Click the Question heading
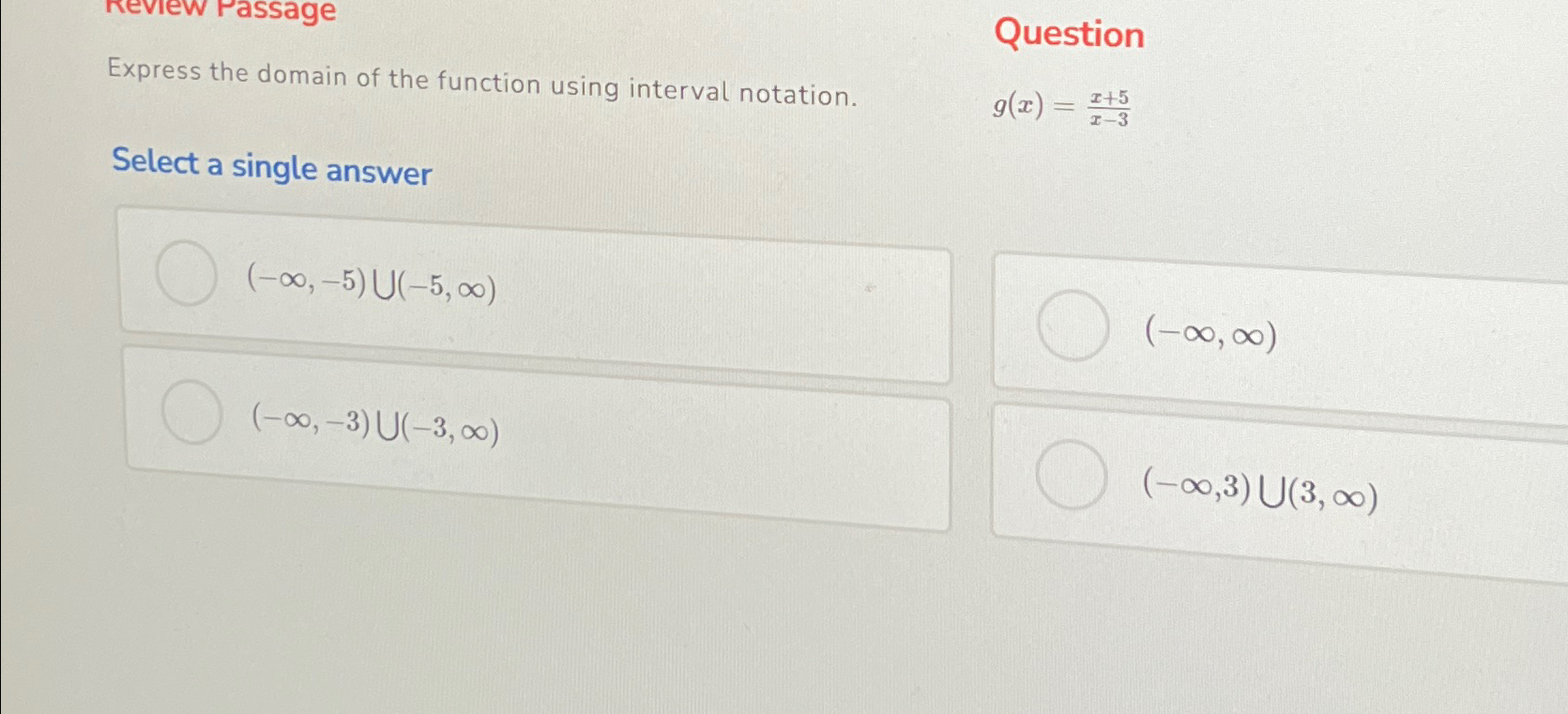This screenshot has width=1568, height=714. [1068, 35]
